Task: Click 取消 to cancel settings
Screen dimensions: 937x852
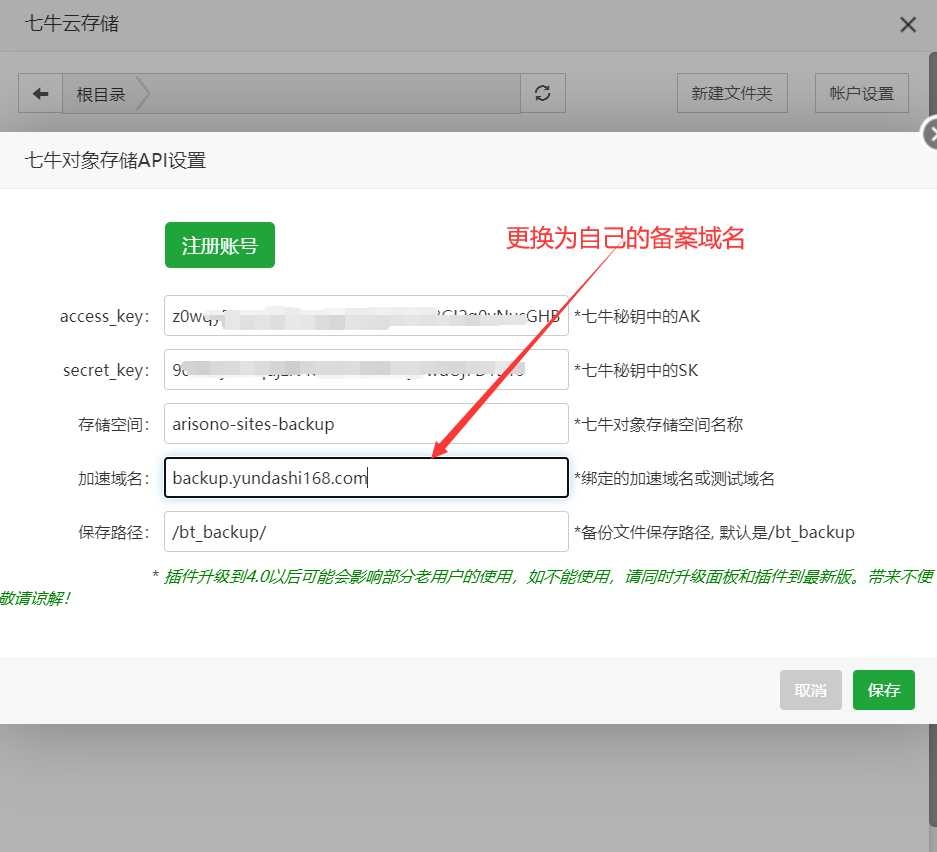Action: [811, 690]
